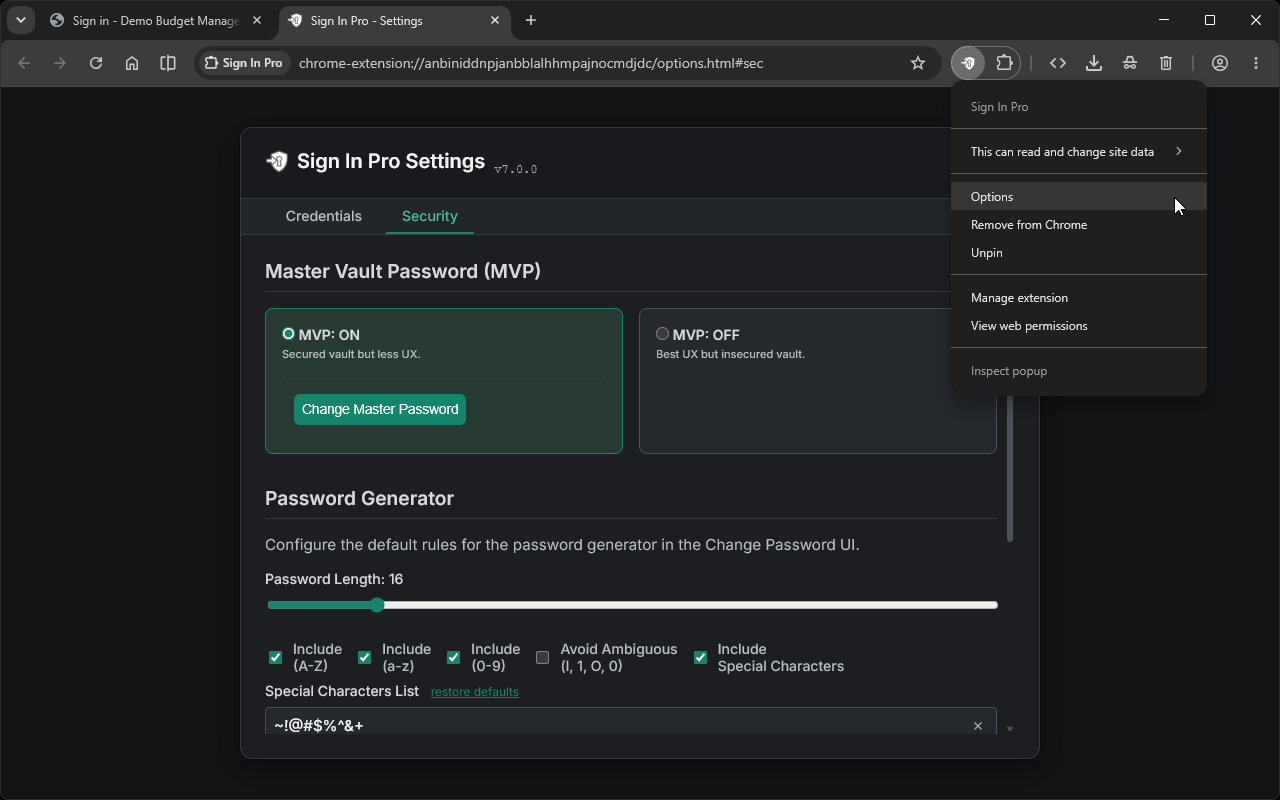
Task: Open the Chrome profile avatar icon
Action: coord(1220,63)
